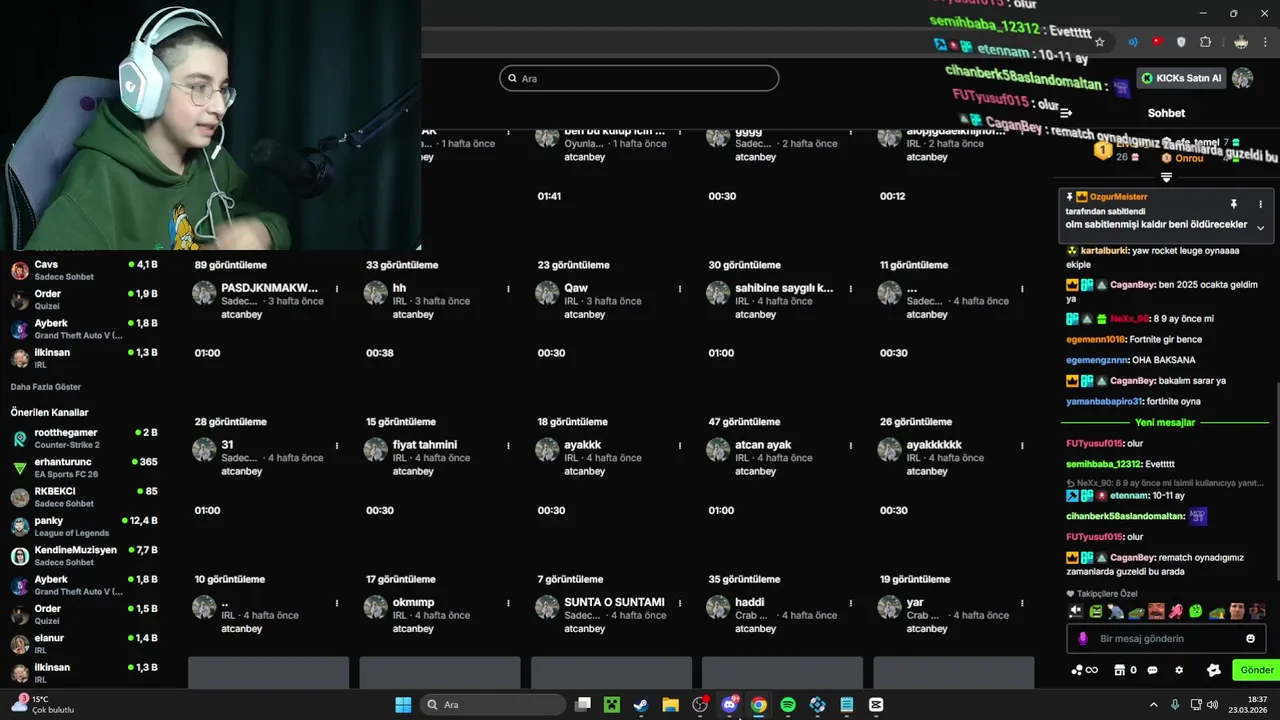This screenshot has width=1280, height=720.
Task: Open Spotify from the taskbar
Action: (788, 705)
